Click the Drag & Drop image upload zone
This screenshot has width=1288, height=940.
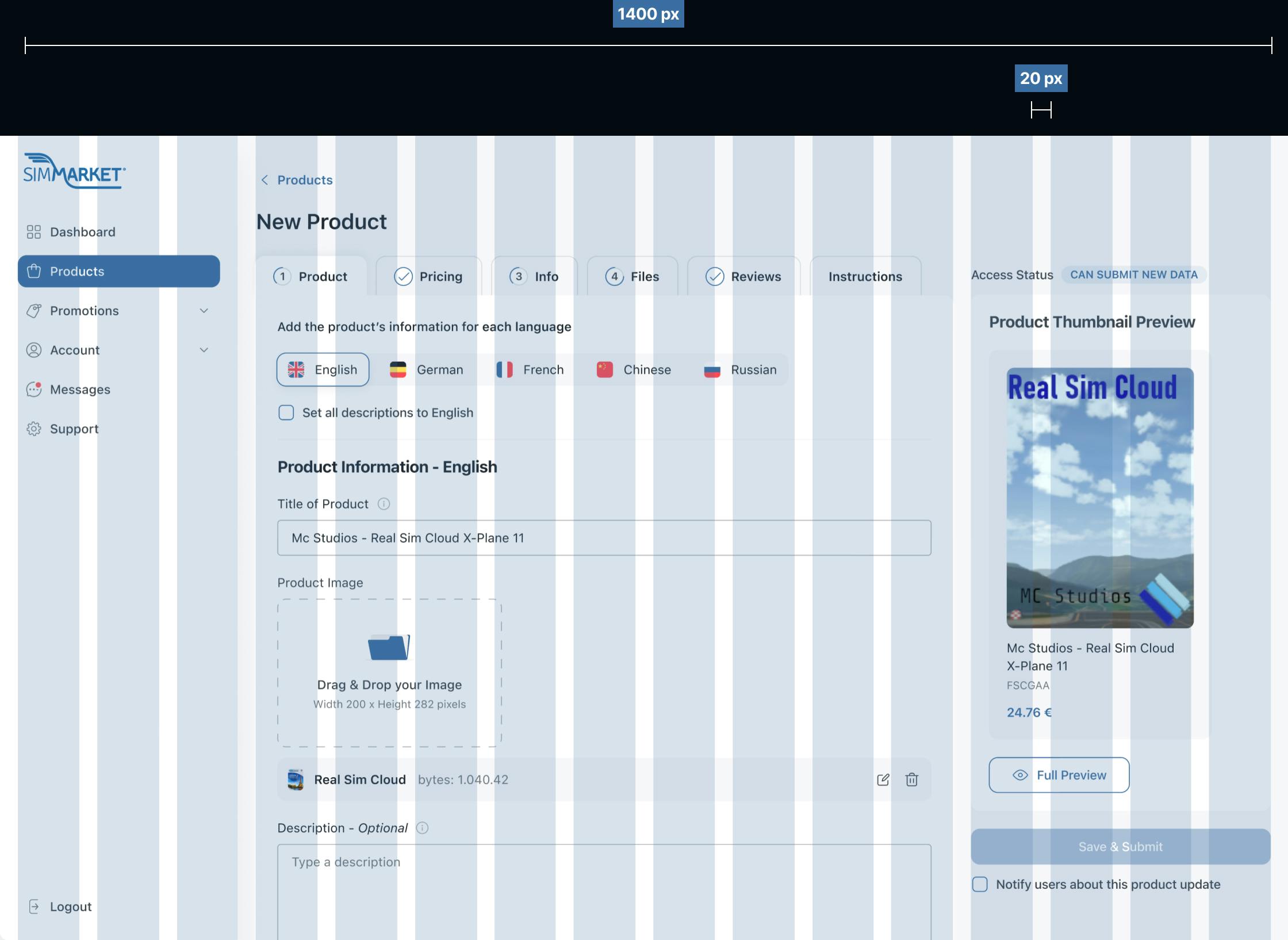pos(389,673)
